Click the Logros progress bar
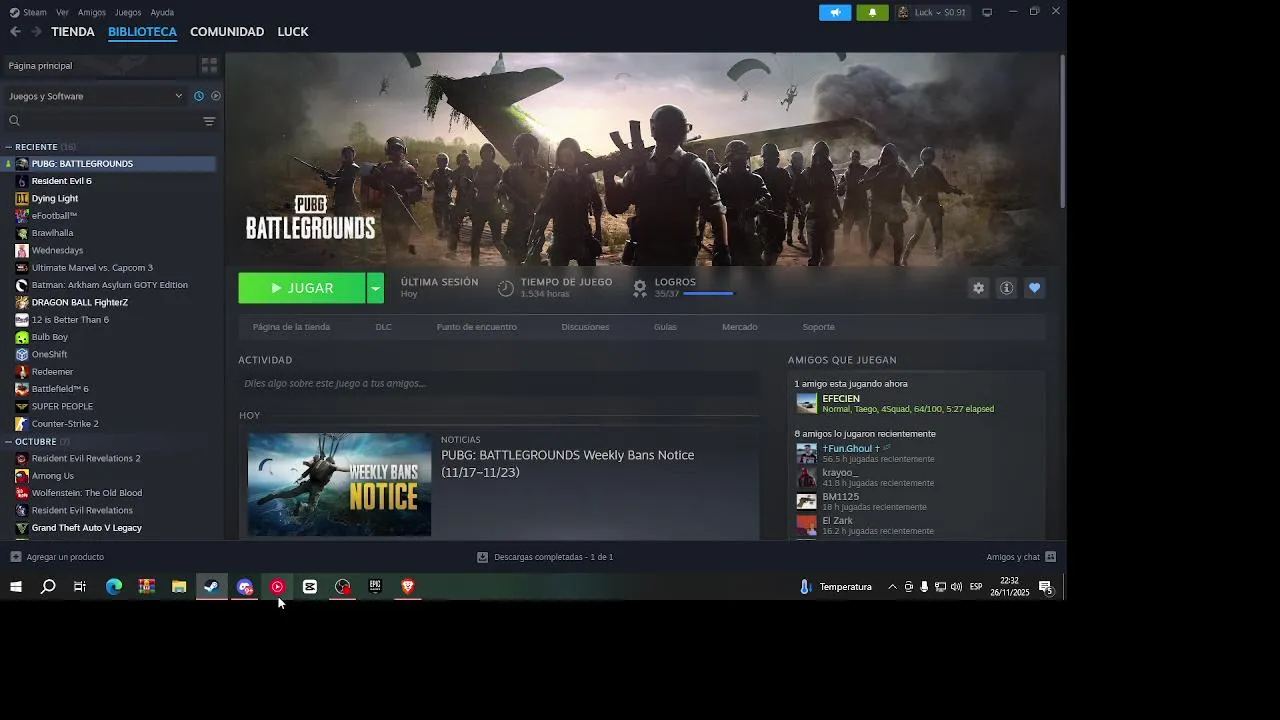Viewport: 1280px width, 720px height. pos(708,294)
